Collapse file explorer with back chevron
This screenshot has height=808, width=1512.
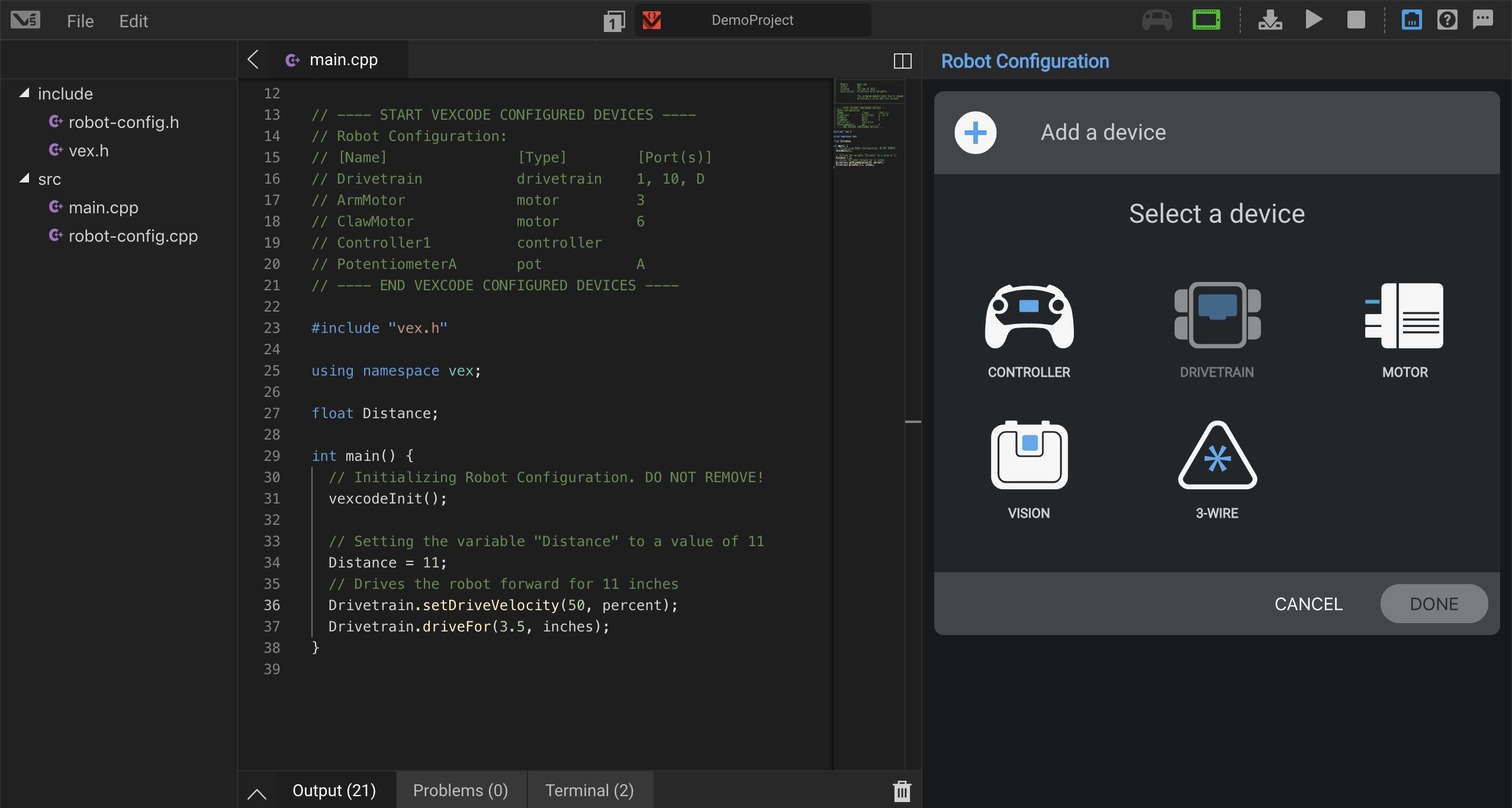[x=253, y=59]
